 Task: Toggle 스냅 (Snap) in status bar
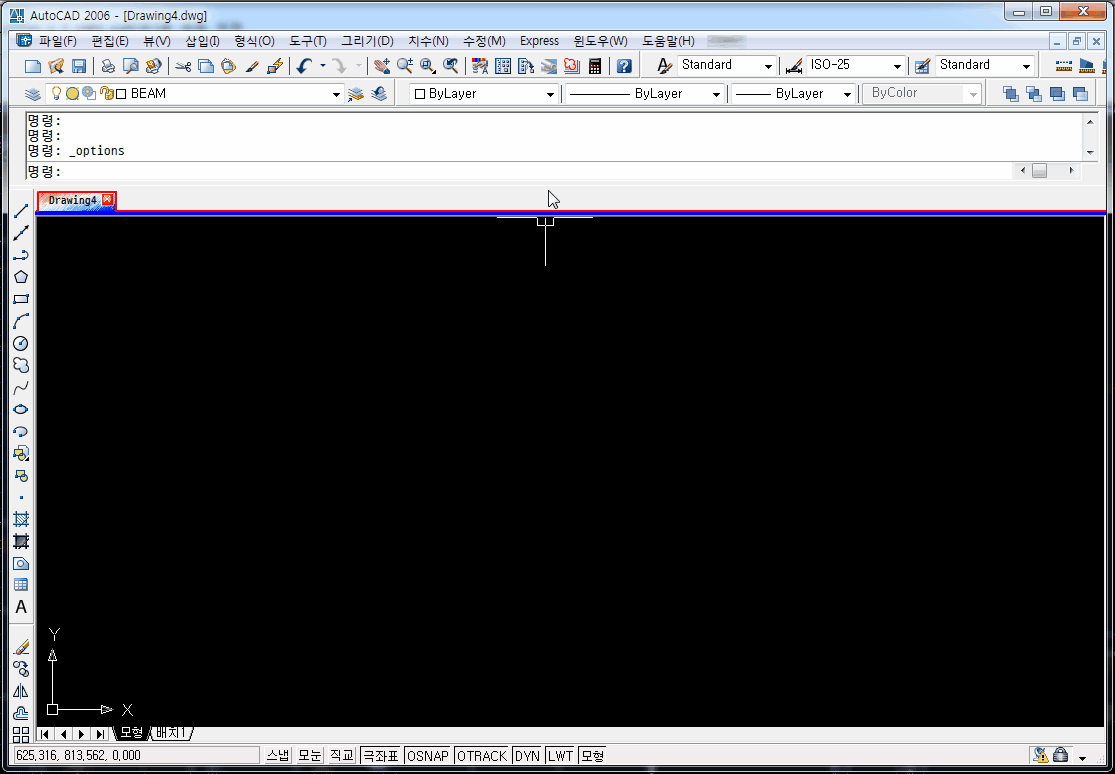click(278, 756)
